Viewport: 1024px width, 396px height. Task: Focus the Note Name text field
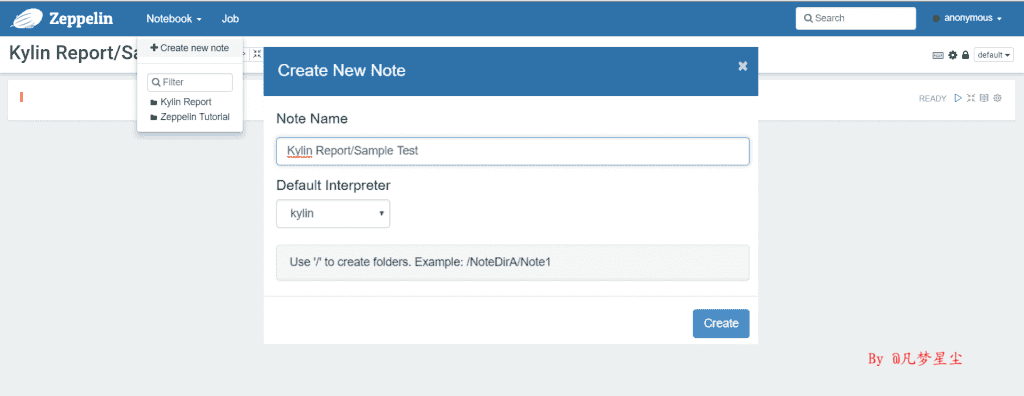tap(513, 151)
